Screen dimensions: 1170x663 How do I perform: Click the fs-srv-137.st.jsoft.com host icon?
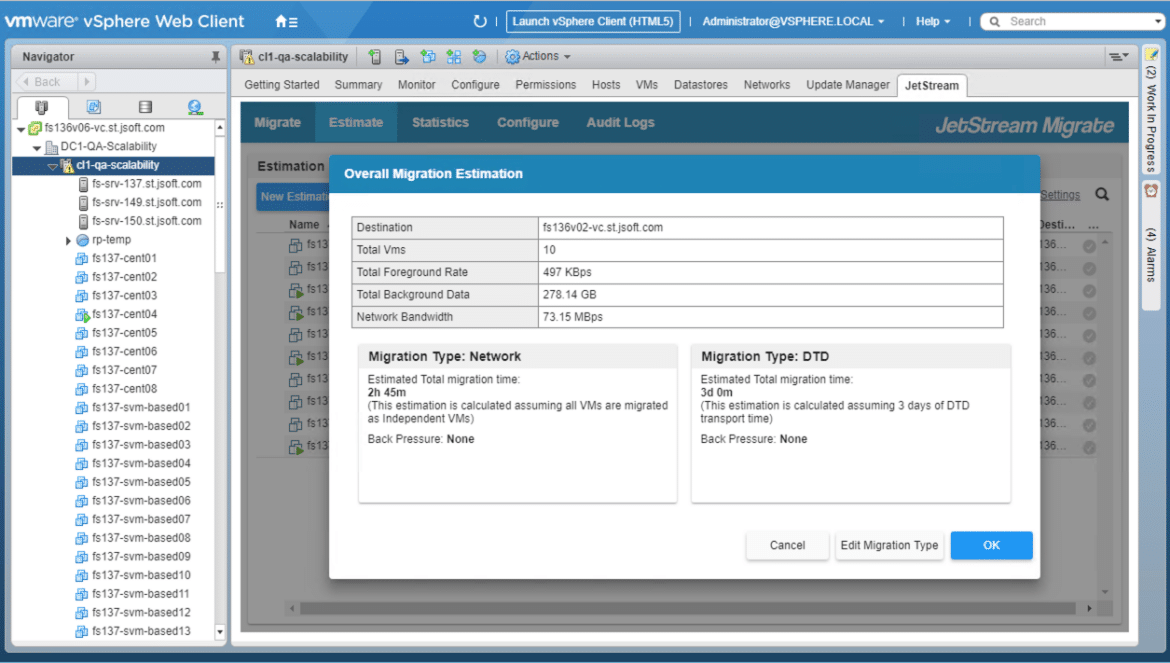point(84,183)
